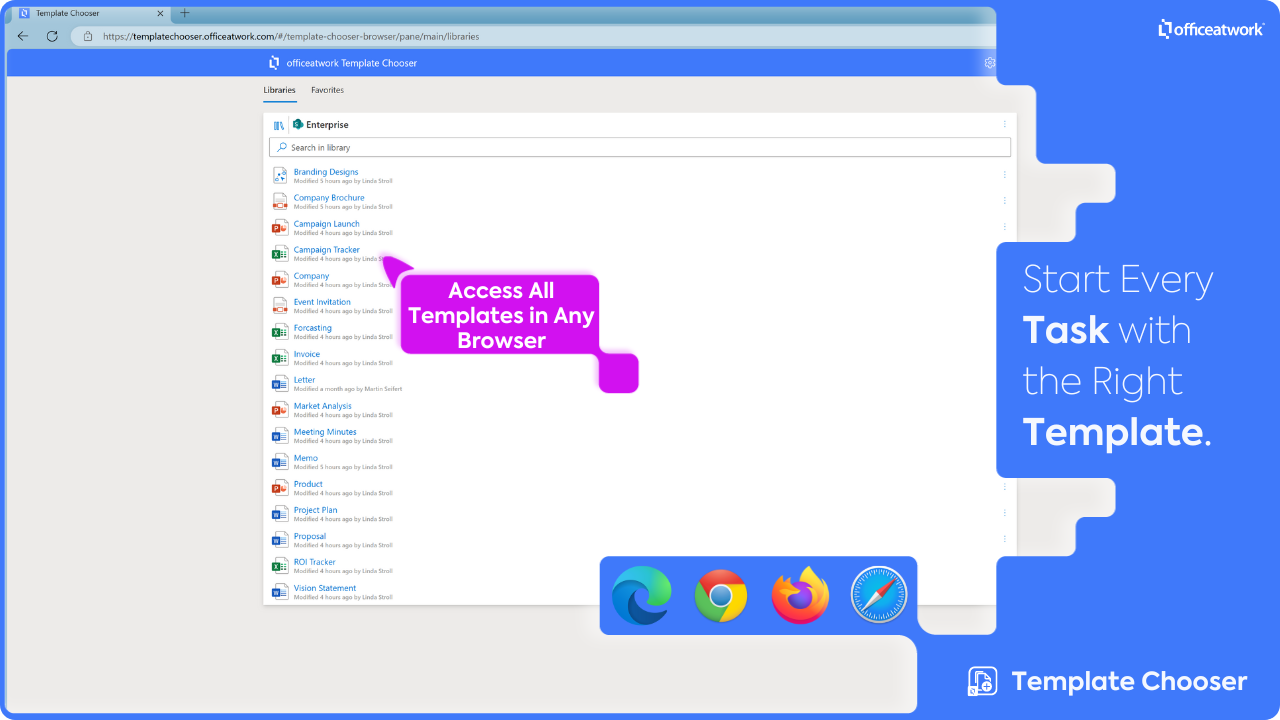Click the Meeting Minutes Word icon
Image resolution: width=1280 pixels, height=720 pixels.
(280, 435)
